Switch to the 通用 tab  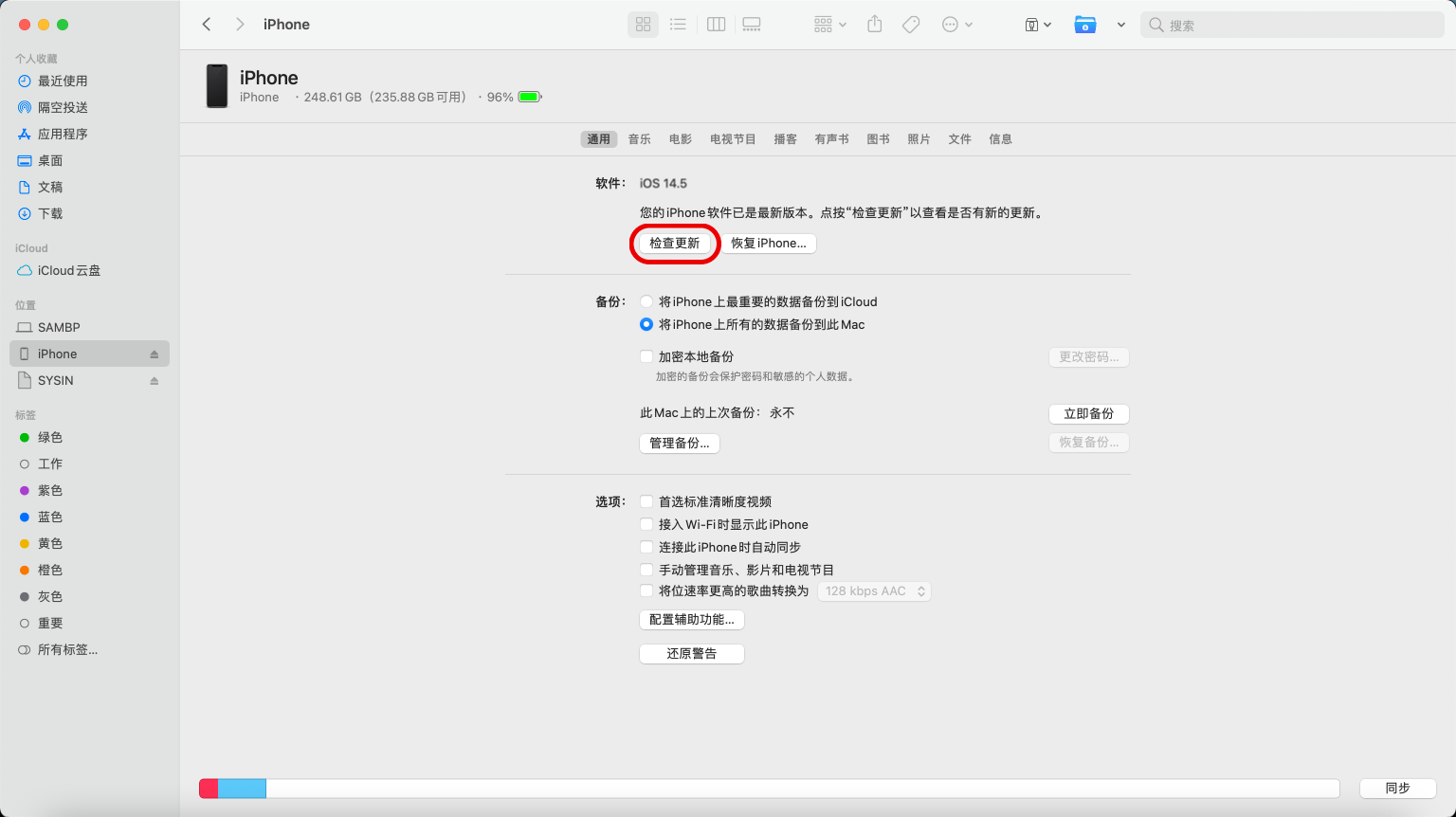point(599,139)
